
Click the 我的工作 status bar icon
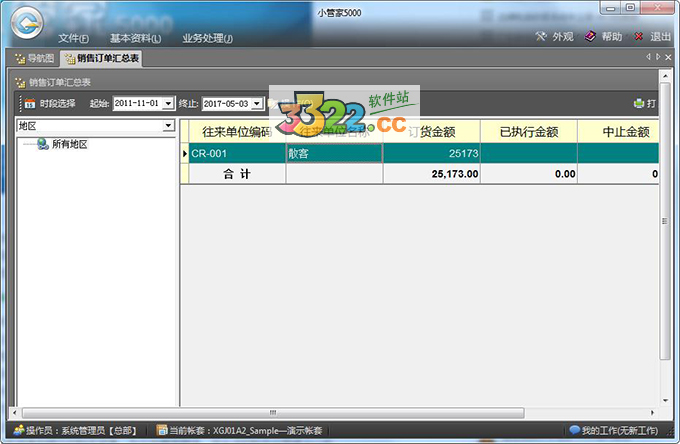tap(574, 430)
